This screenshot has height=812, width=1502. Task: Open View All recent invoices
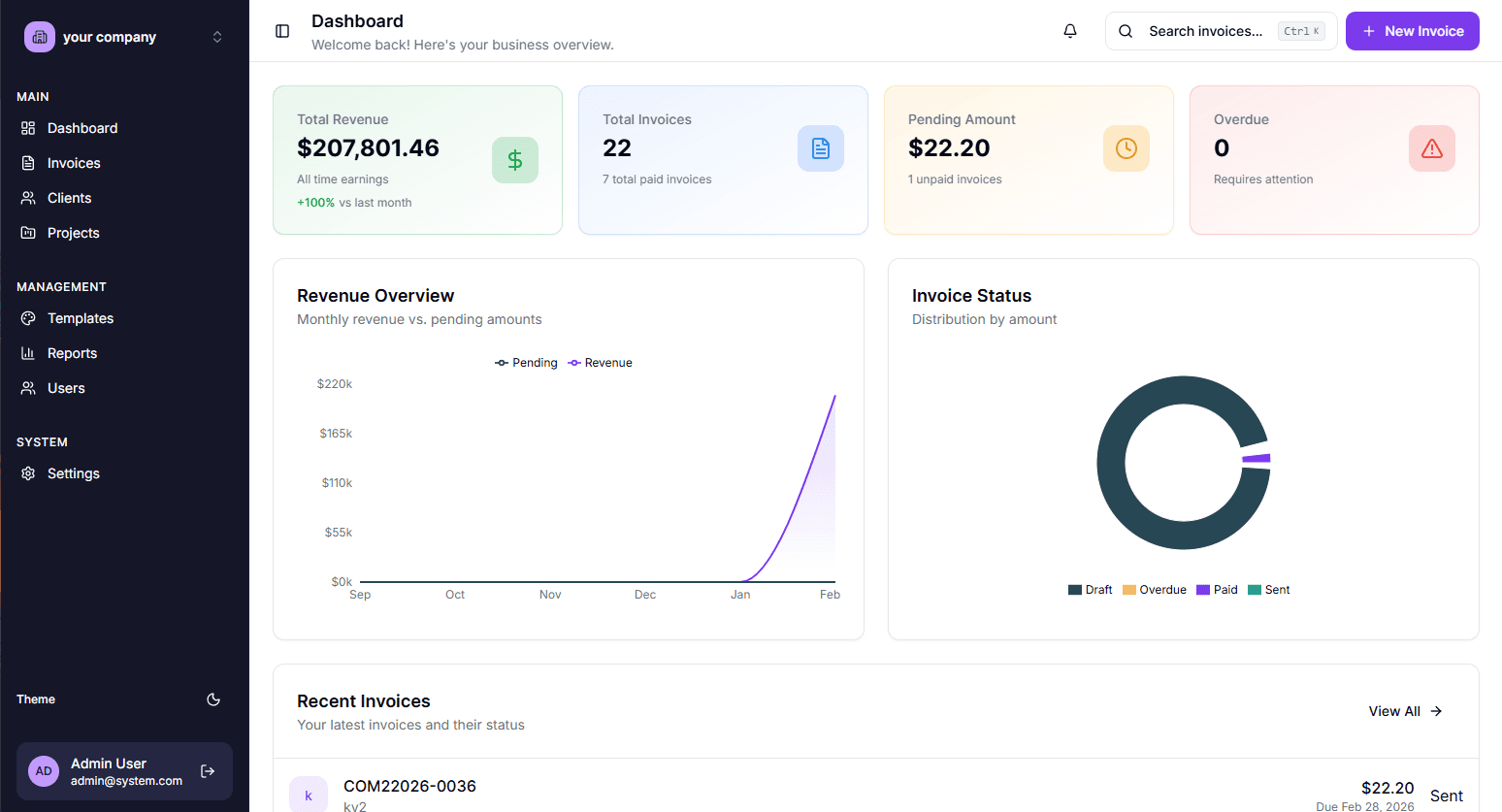(1403, 710)
